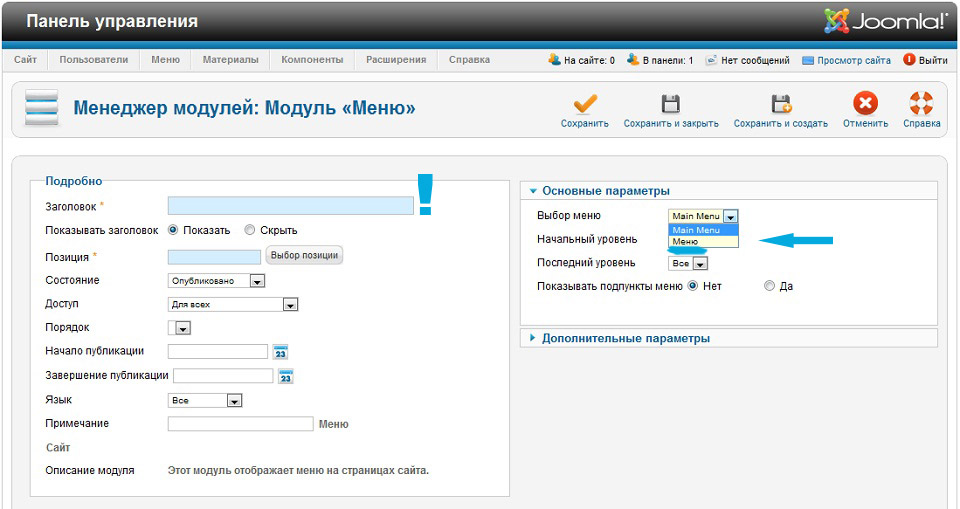Click the Joomla logo
The height and width of the screenshot is (509, 960).
(x=885, y=20)
